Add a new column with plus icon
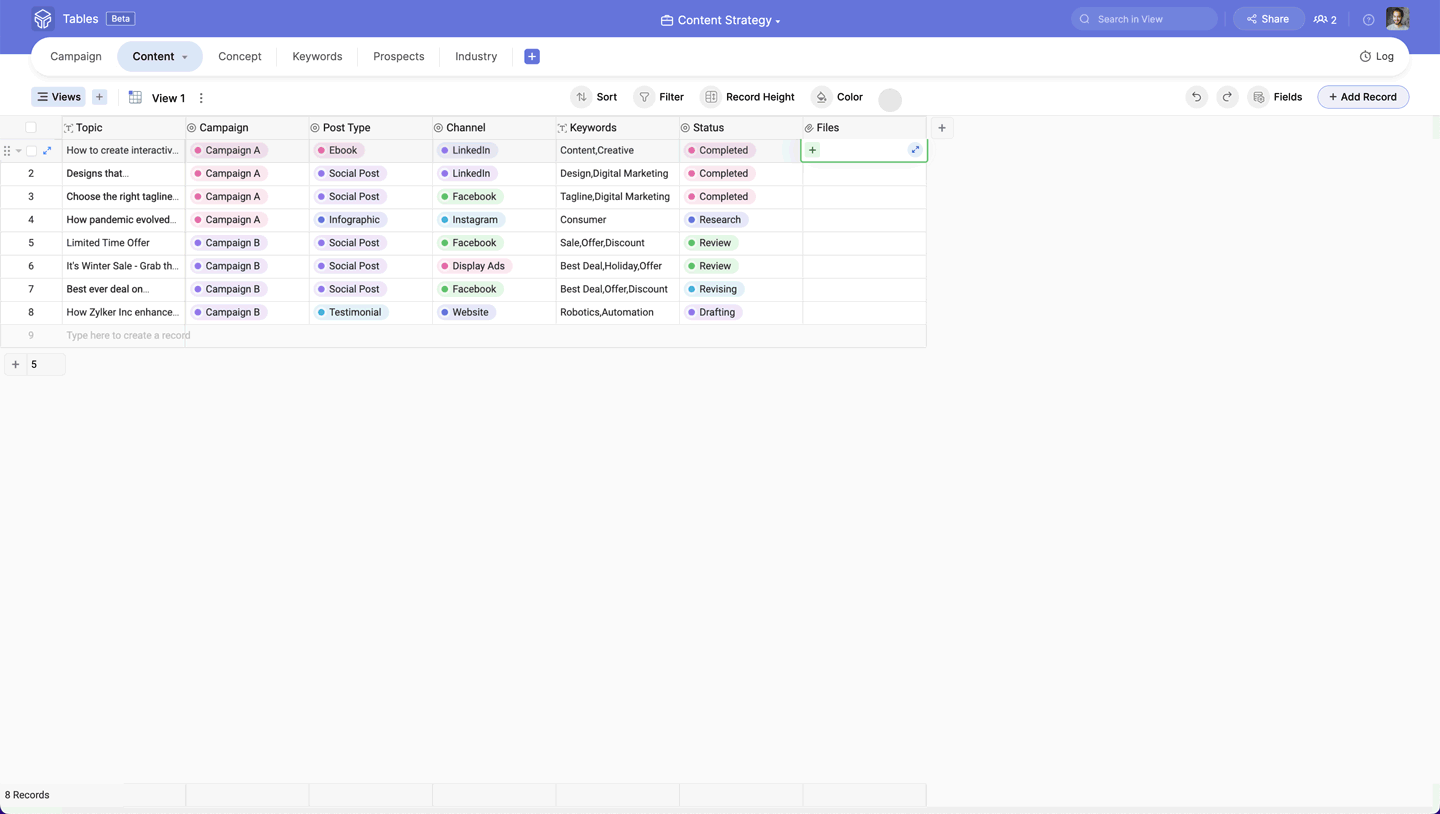1440x814 pixels. tap(942, 128)
